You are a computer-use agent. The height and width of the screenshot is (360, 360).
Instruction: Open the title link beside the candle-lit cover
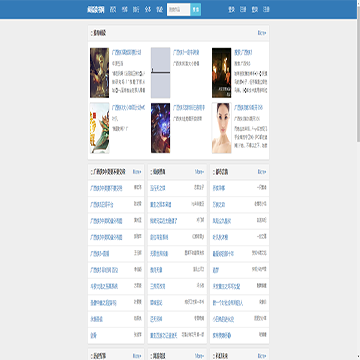(243, 53)
